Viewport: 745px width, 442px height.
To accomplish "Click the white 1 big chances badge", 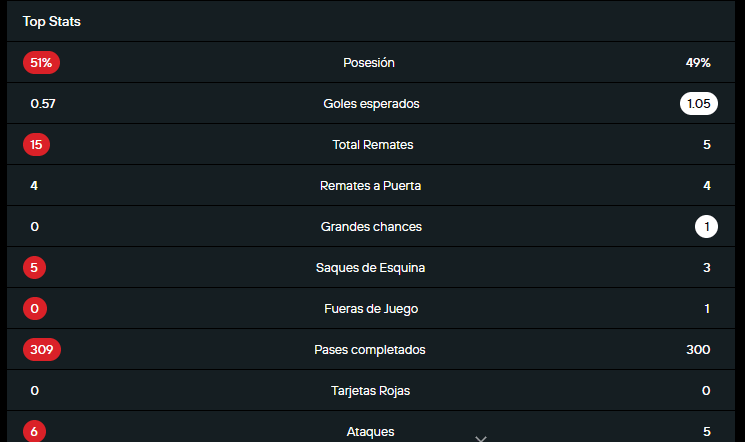I will (706, 226).
